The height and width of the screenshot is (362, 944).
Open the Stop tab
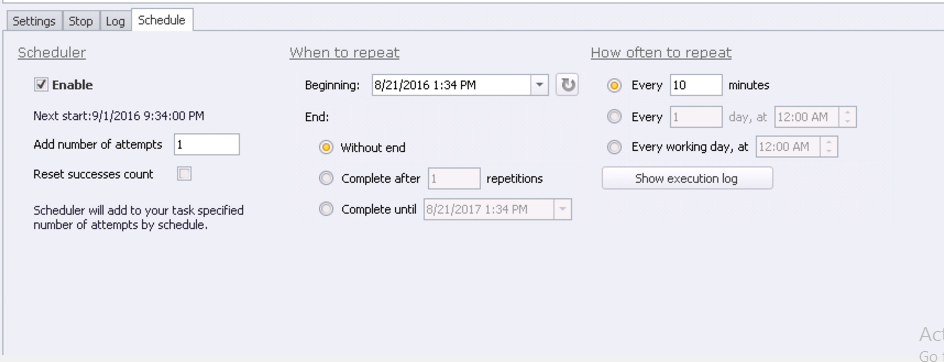[x=81, y=21]
